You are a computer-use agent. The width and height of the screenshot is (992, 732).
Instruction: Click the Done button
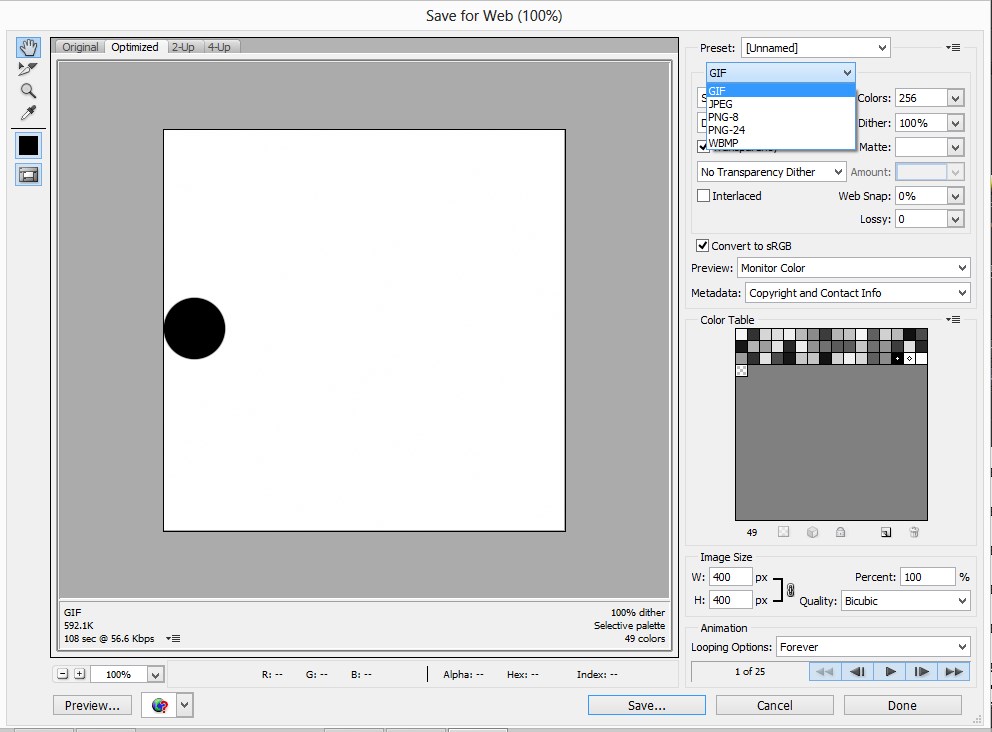[x=902, y=705]
